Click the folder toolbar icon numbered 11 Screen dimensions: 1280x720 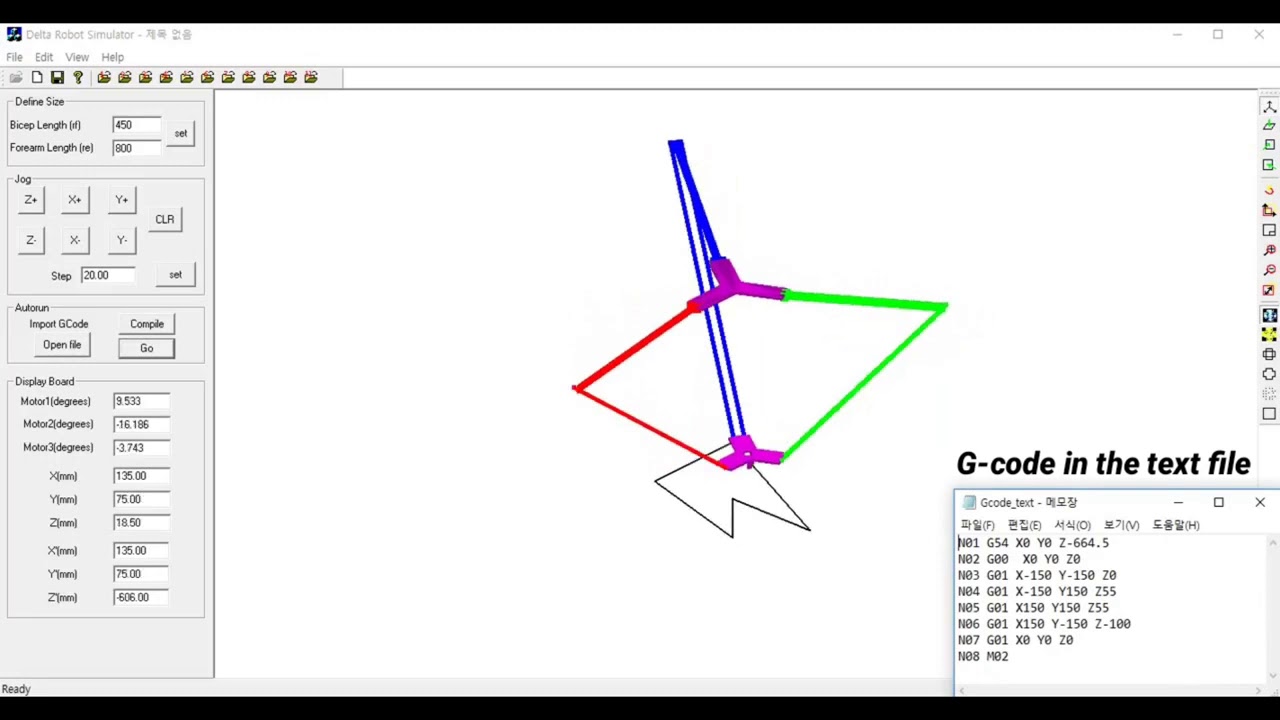click(311, 77)
